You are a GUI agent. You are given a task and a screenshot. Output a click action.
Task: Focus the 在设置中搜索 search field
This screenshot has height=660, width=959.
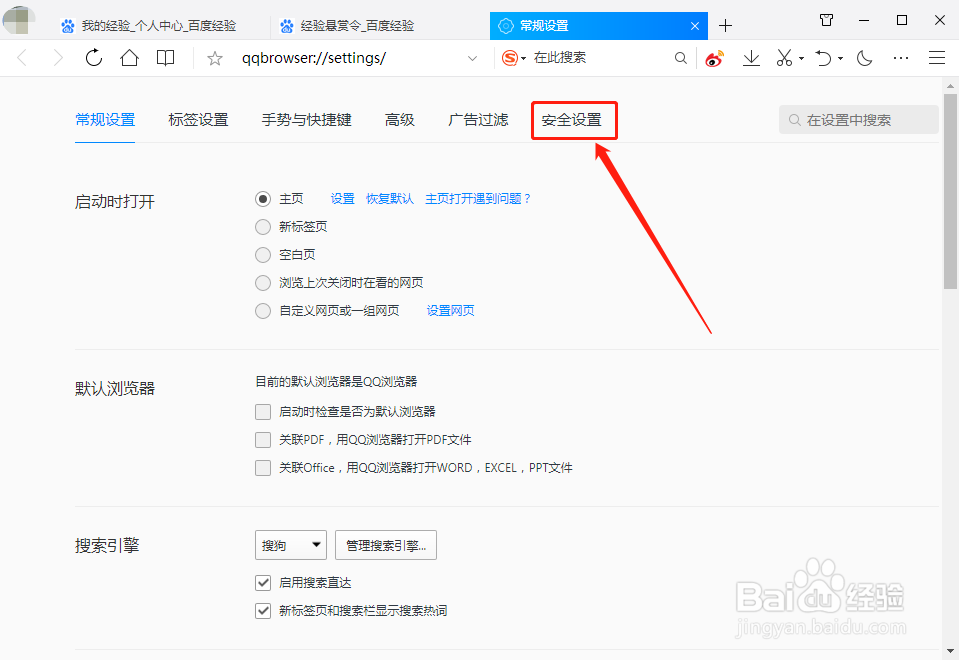pos(859,120)
